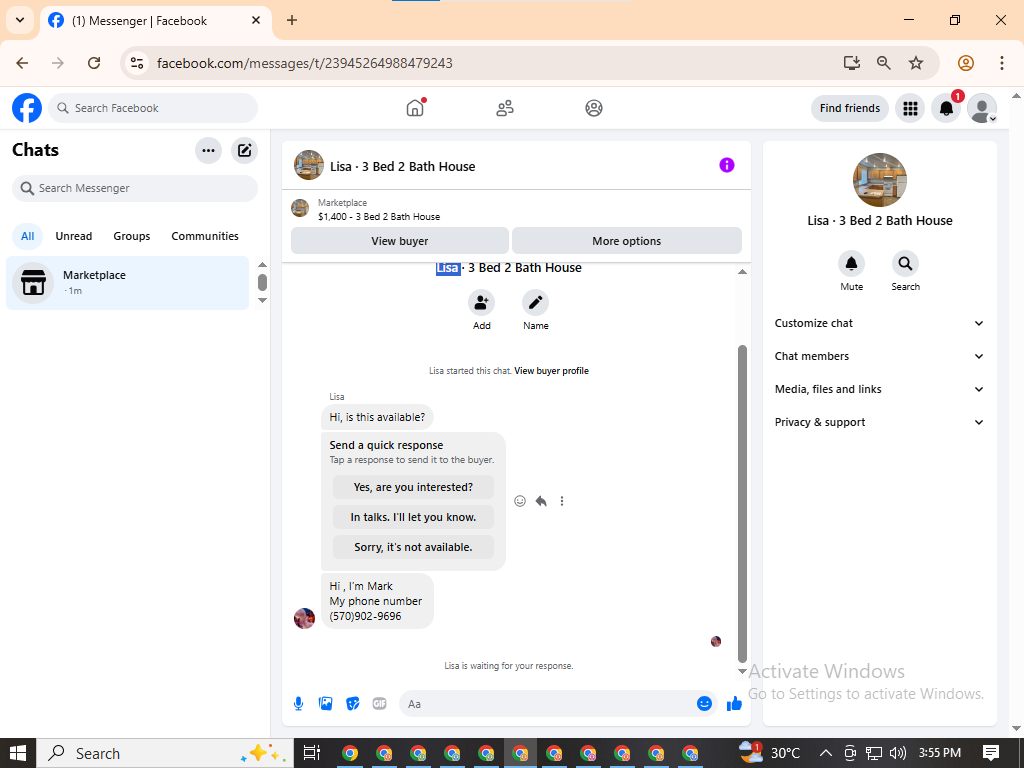1024x768 pixels.
Task: Open notifications bell with badge
Action: tap(946, 108)
